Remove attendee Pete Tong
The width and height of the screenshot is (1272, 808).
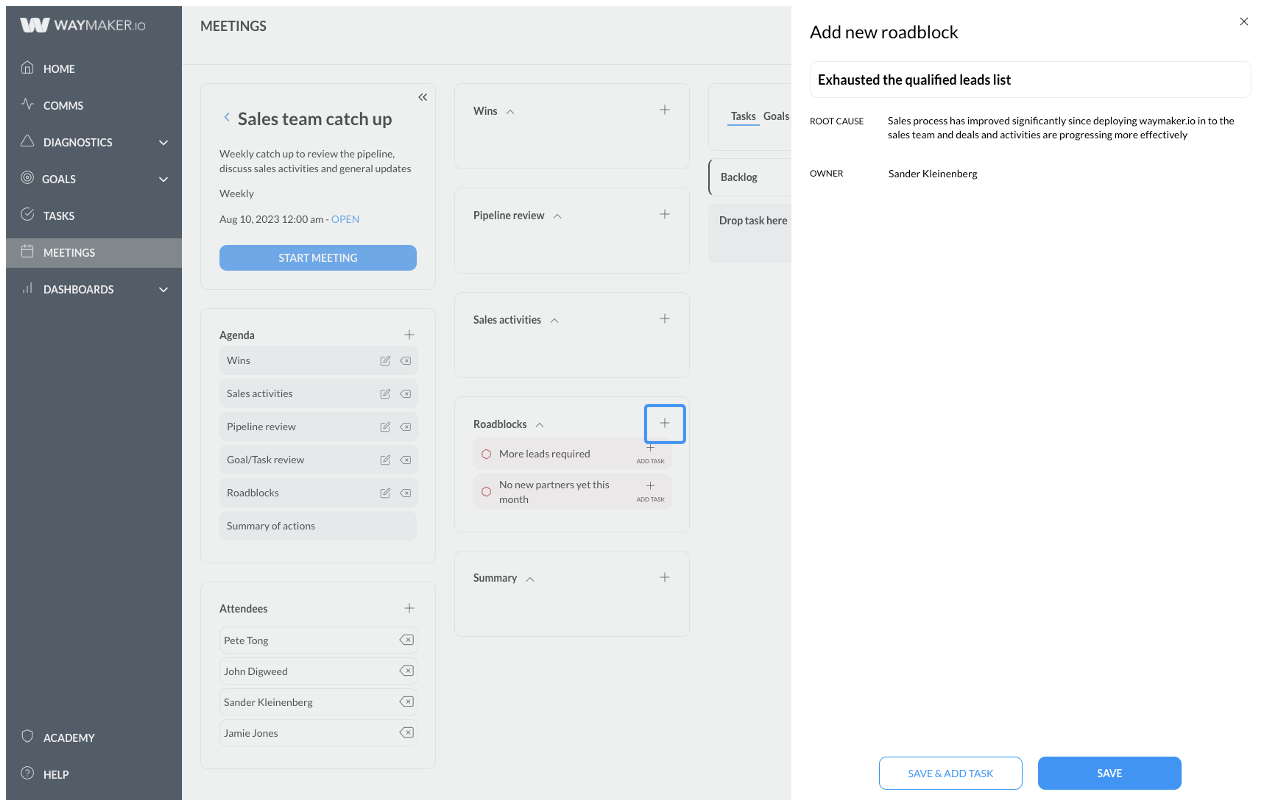pos(406,640)
